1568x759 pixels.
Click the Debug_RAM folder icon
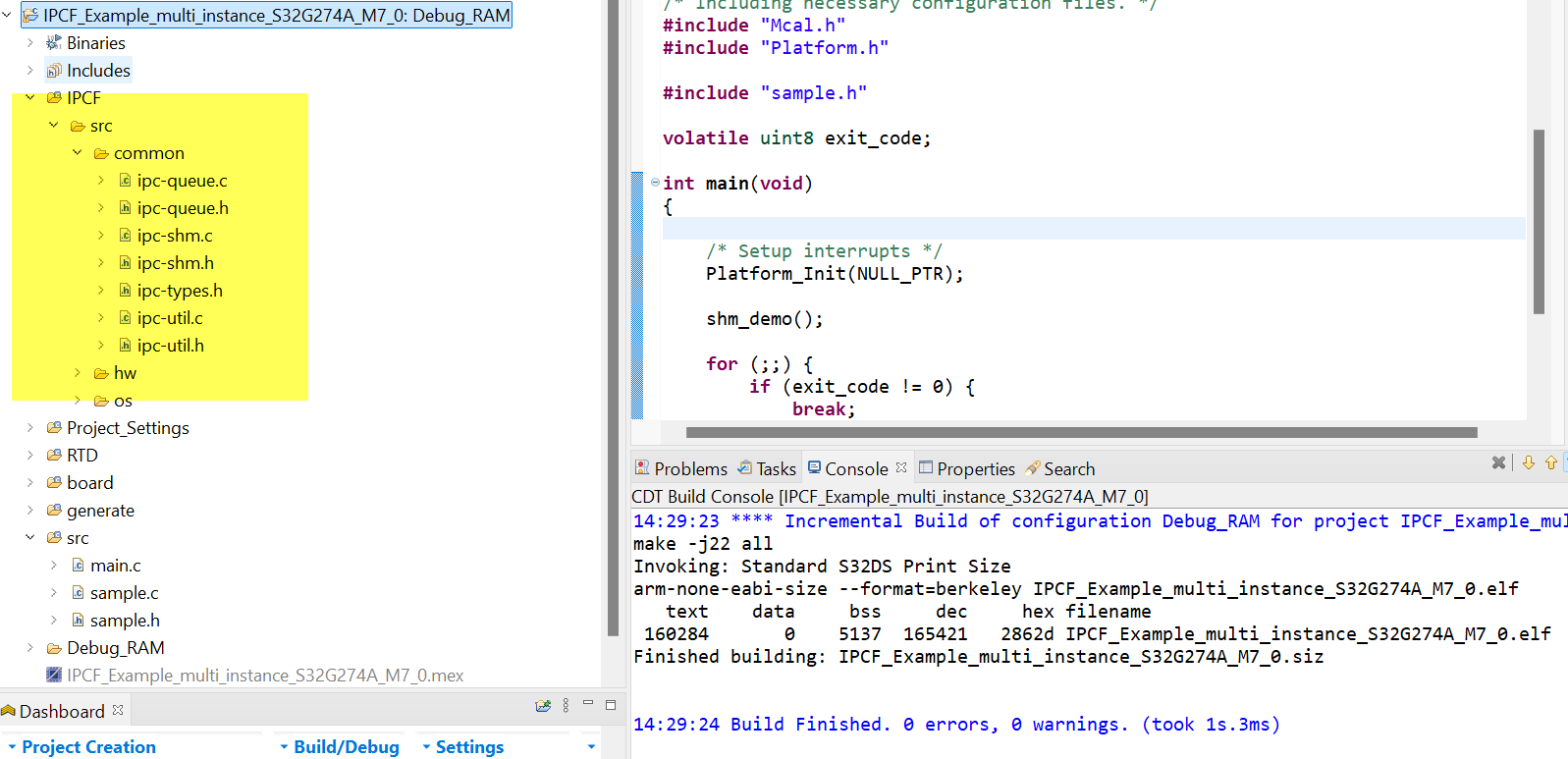54,647
